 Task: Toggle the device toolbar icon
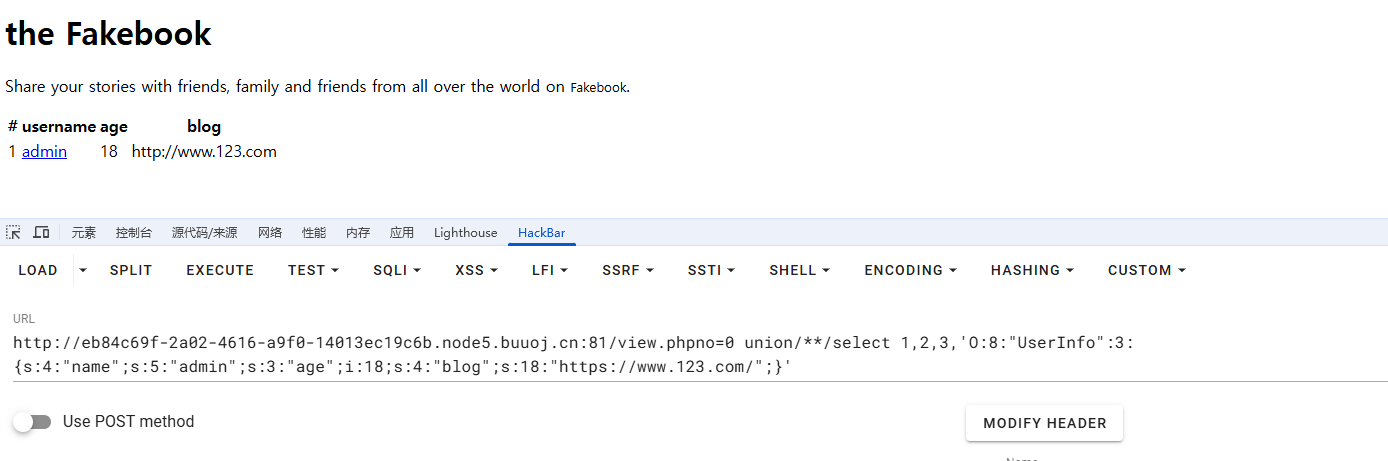pyautogui.click(x=41, y=232)
